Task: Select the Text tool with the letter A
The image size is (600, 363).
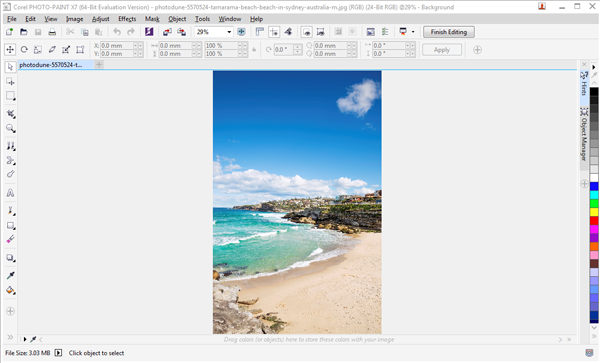Action: [10, 193]
